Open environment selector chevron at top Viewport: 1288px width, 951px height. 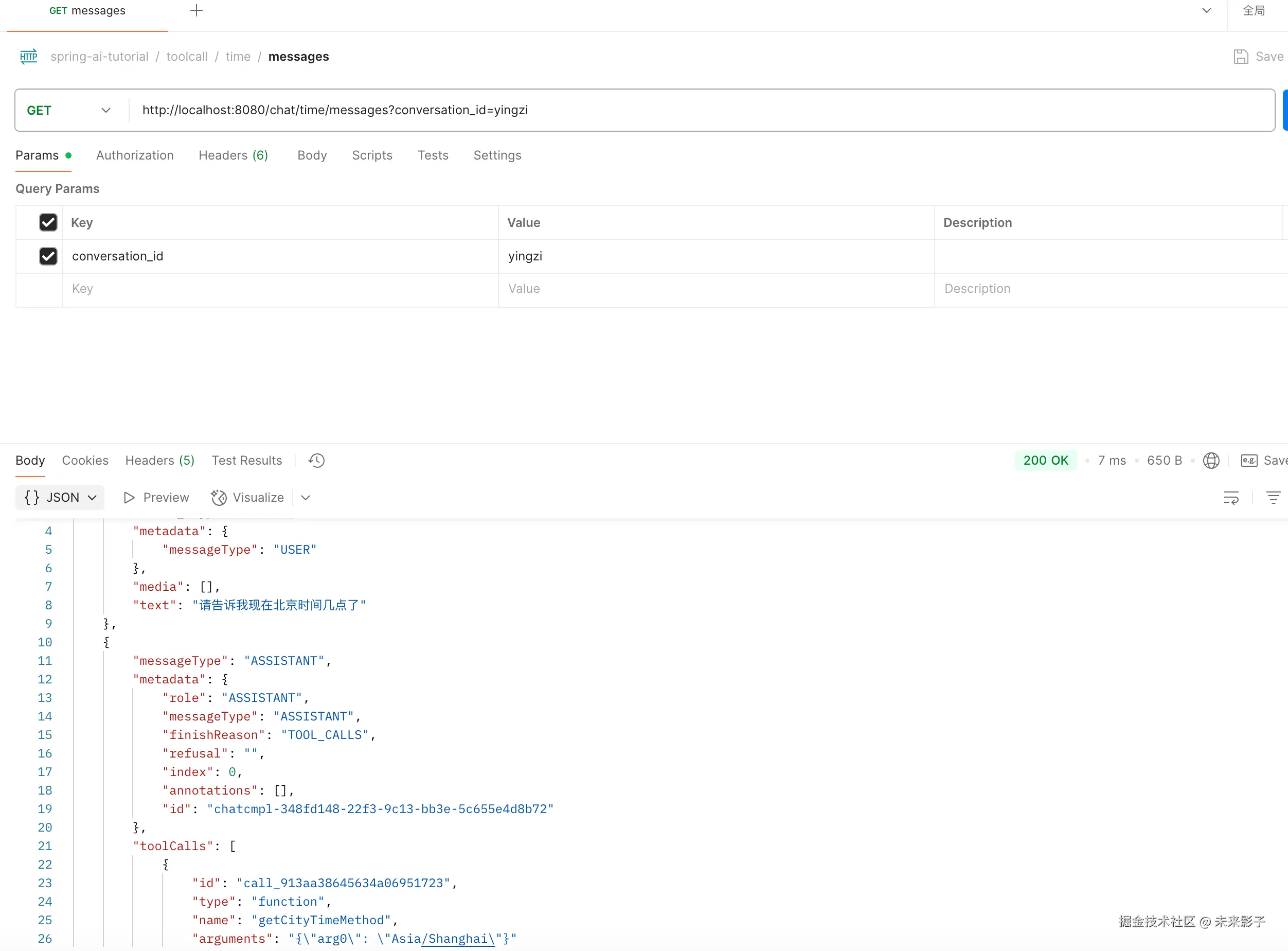click(x=1207, y=10)
